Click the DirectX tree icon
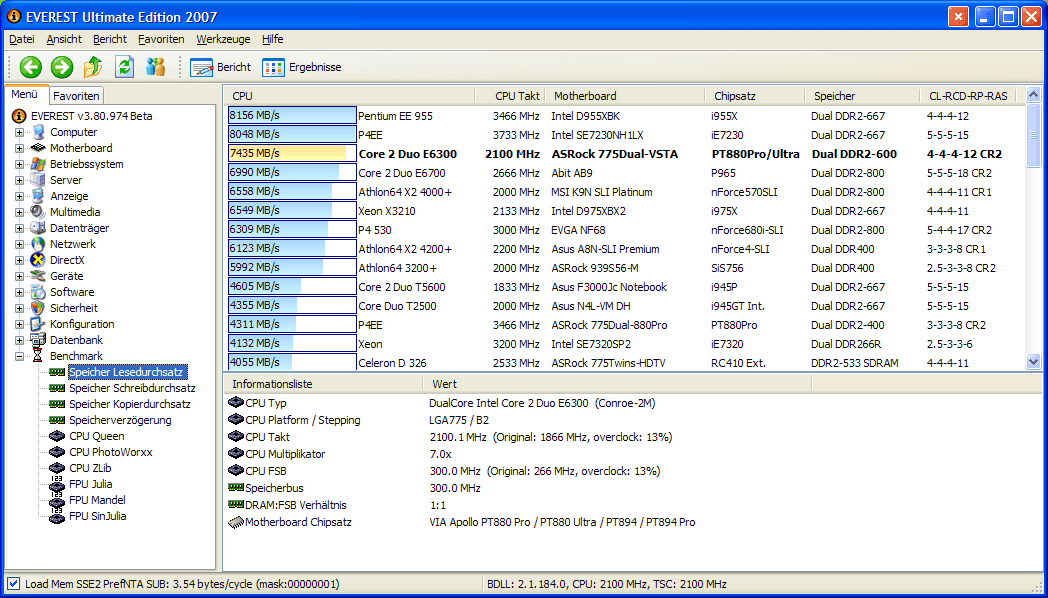This screenshot has height=598, width=1048. click(x=39, y=261)
